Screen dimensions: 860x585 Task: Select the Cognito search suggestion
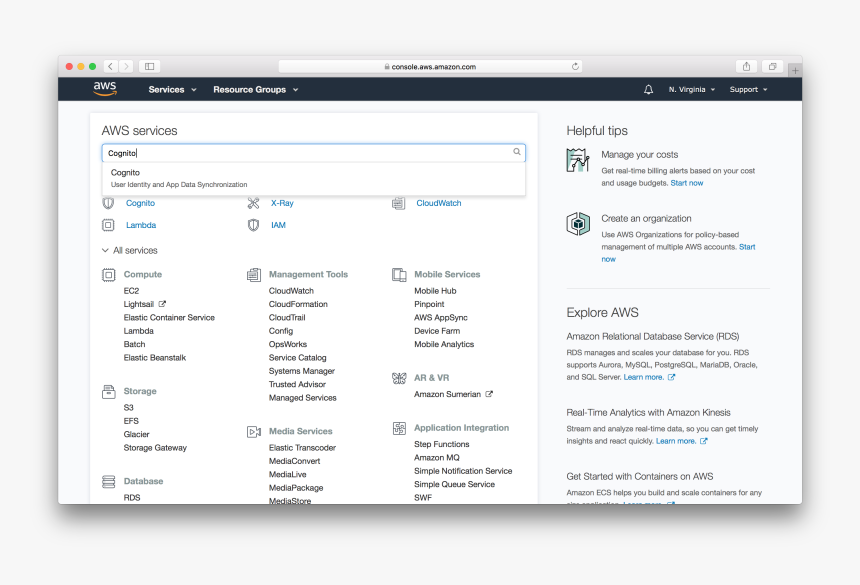tap(314, 178)
